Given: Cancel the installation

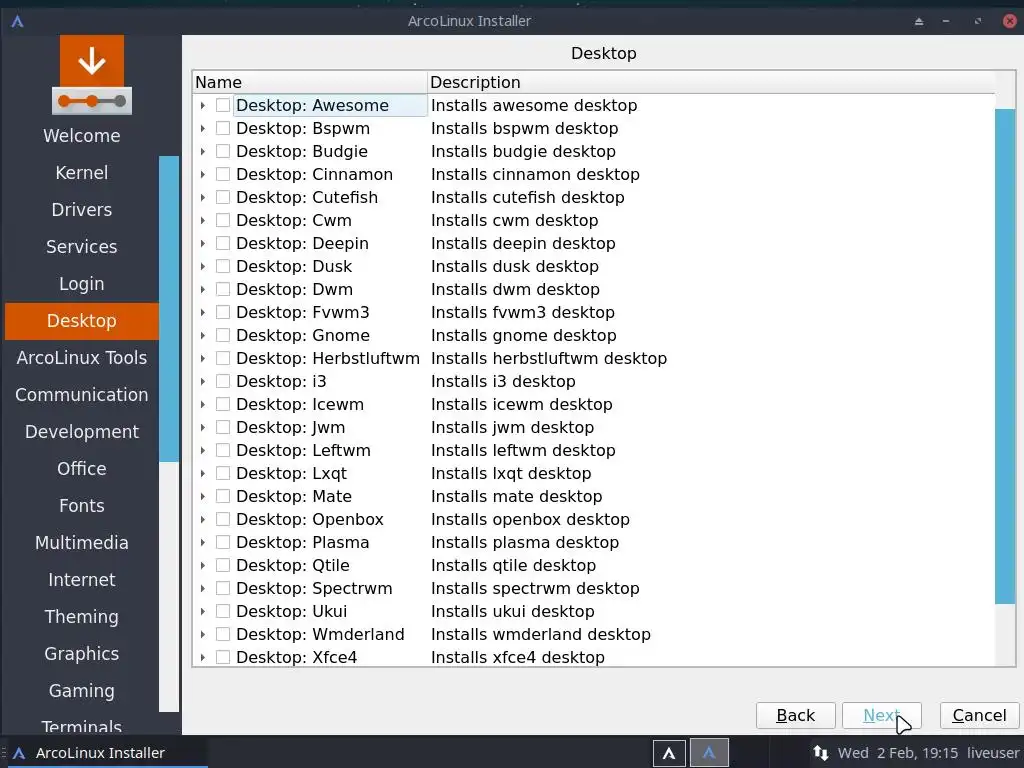Looking at the screenshot, I should pos(979,716).
